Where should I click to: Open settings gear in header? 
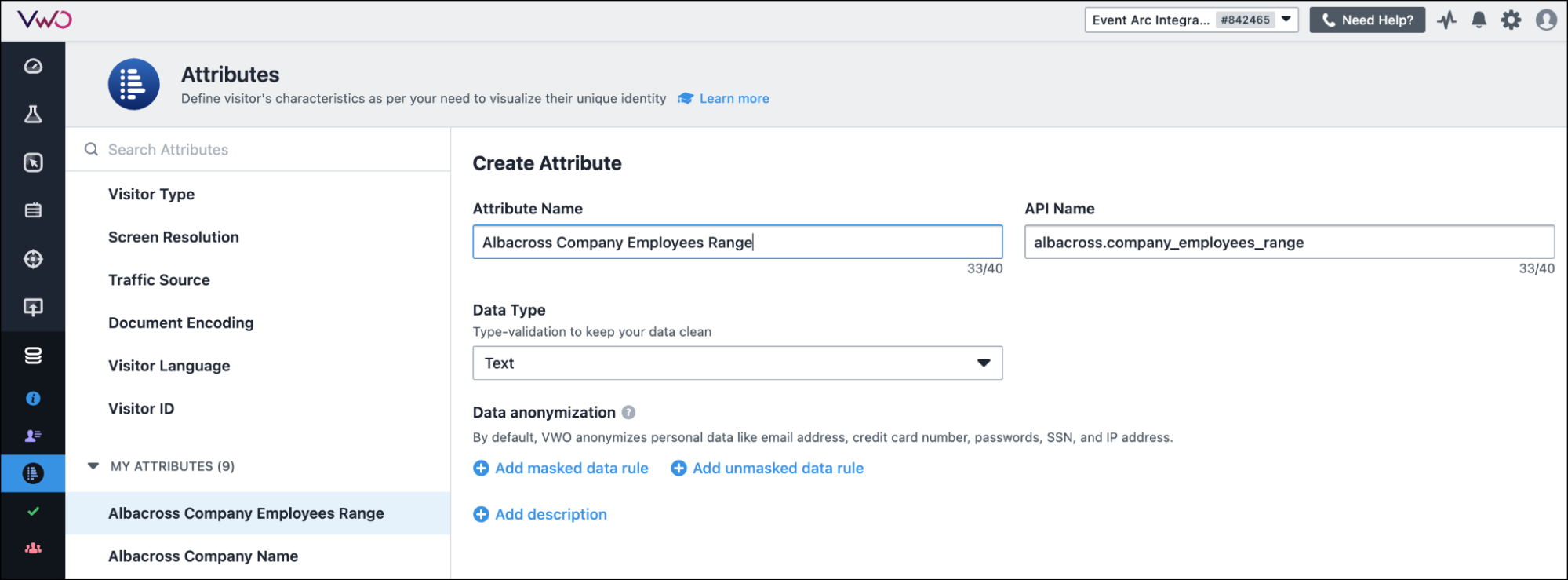pos(1511,20)
